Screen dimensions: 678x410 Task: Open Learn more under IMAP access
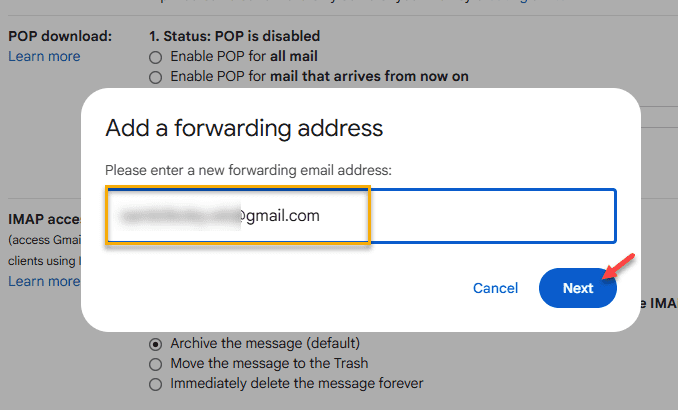(44, 281)
